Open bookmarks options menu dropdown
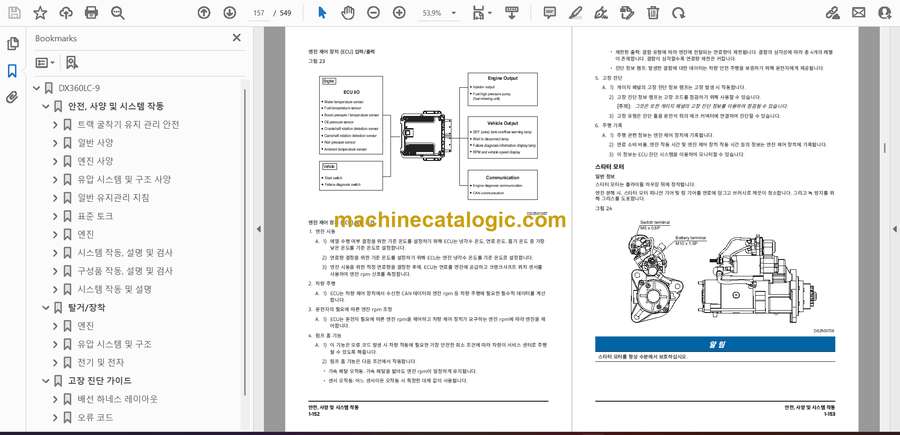900x435 pixels. click(45, 63)
